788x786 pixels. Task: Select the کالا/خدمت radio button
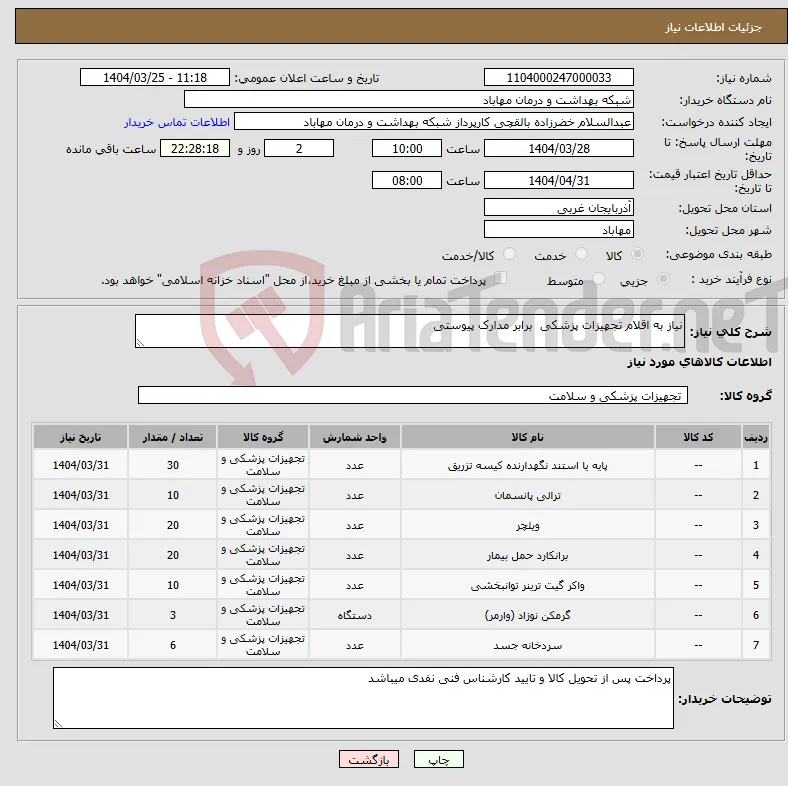[509, 254]
